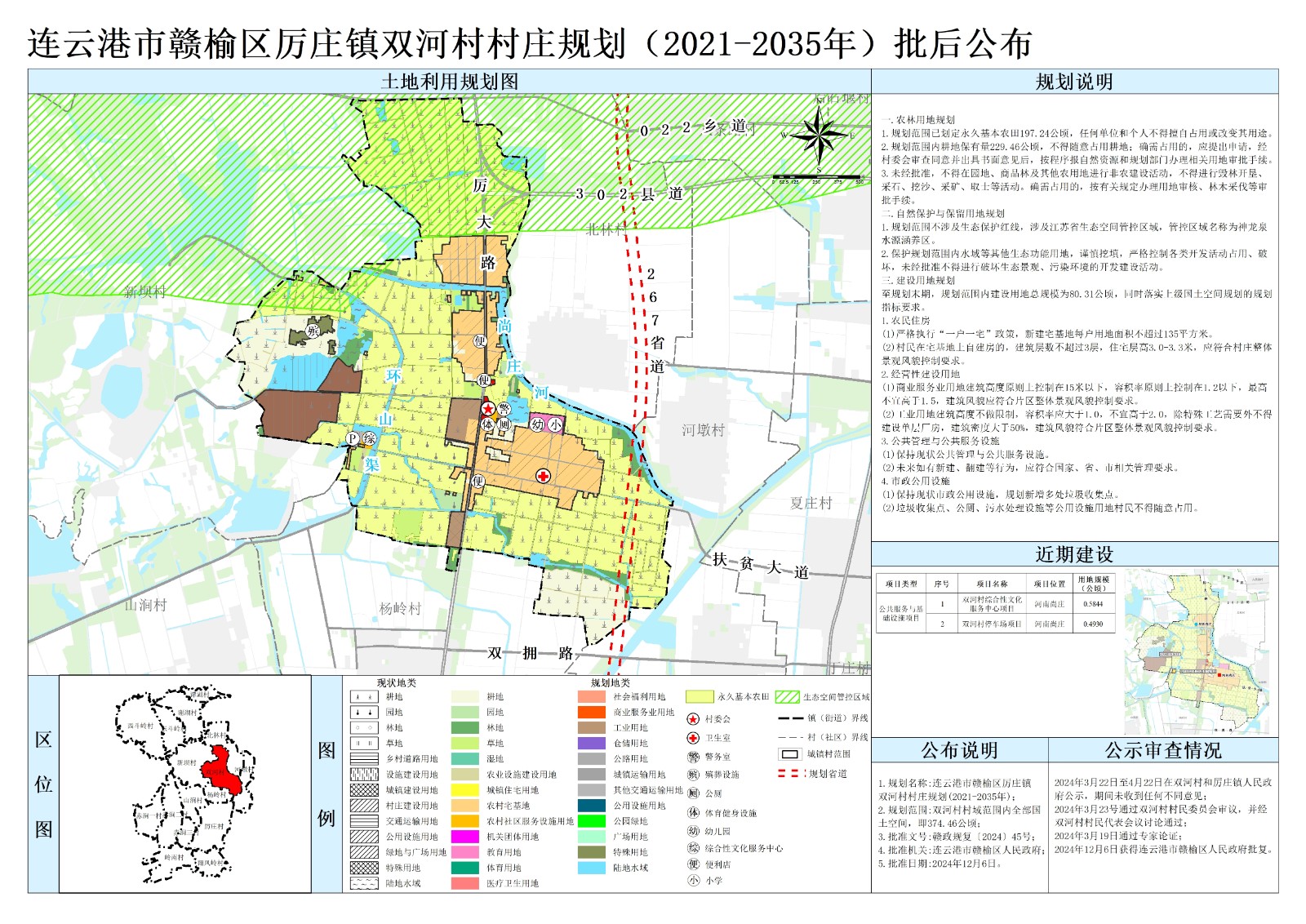This screenshot has width=1306, height=924.
Task: Click the 幼 kindergarten marker on the map
Action: tap(537, 424)
